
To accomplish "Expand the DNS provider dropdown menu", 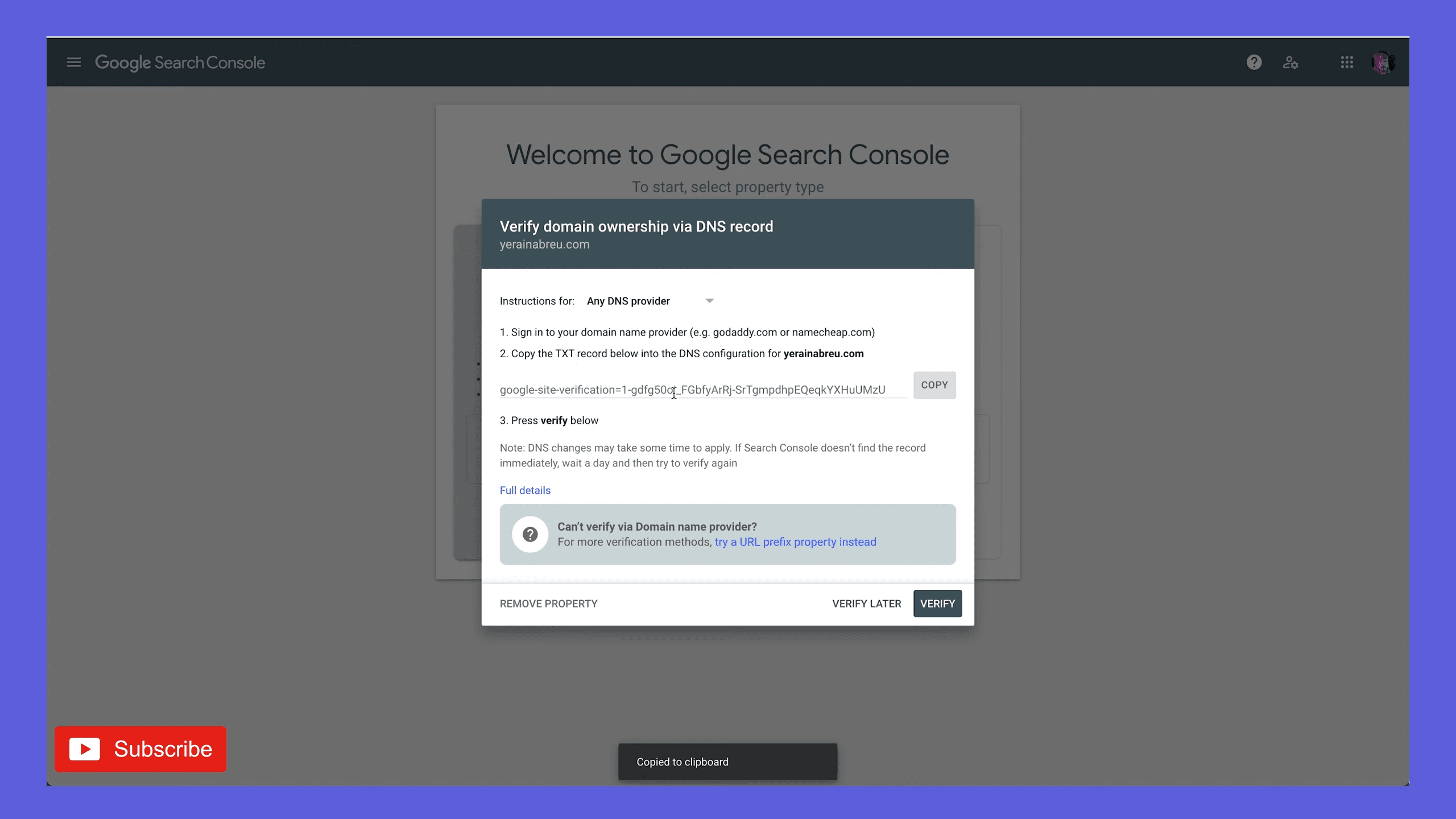I will (x=710, y=300).
